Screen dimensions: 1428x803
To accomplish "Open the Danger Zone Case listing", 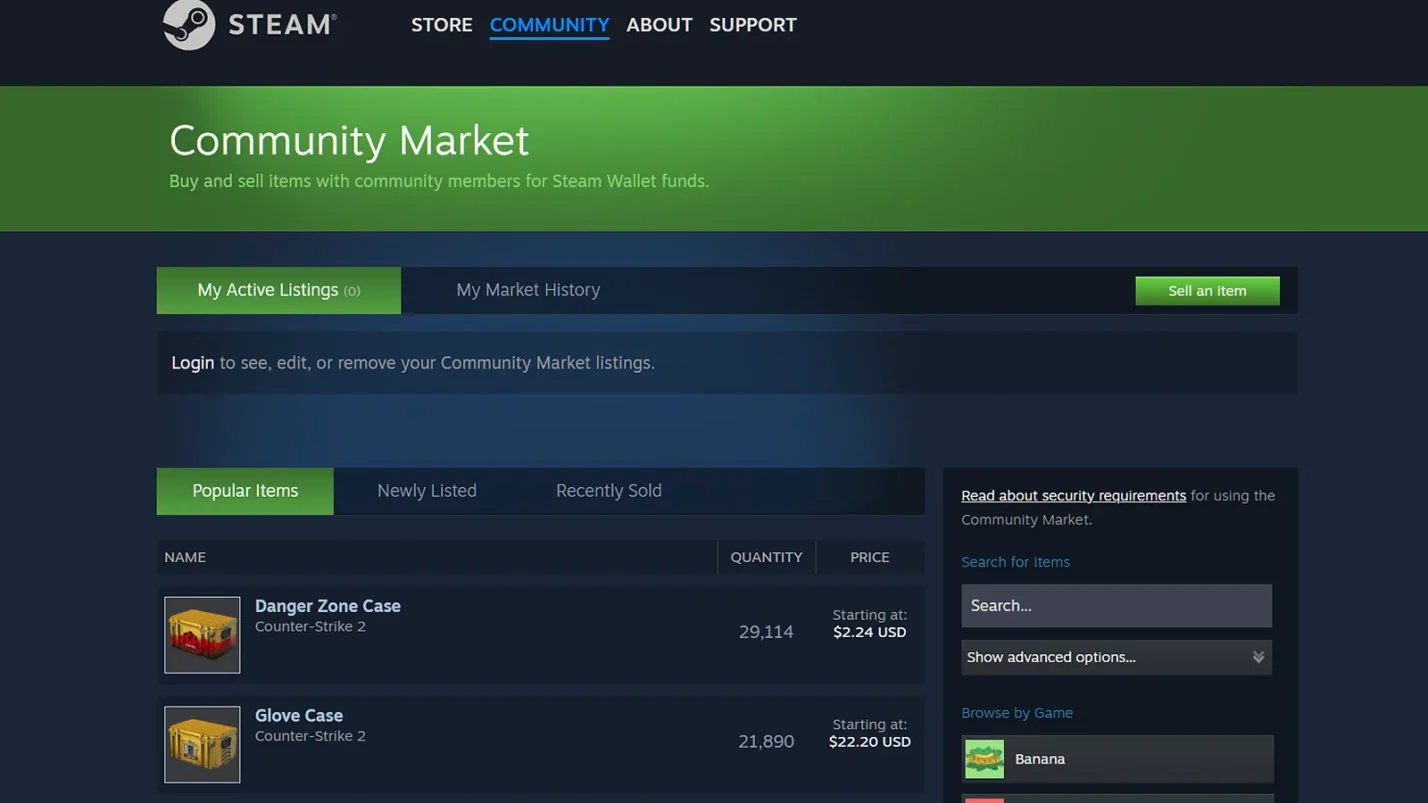I will pos(327,606).
